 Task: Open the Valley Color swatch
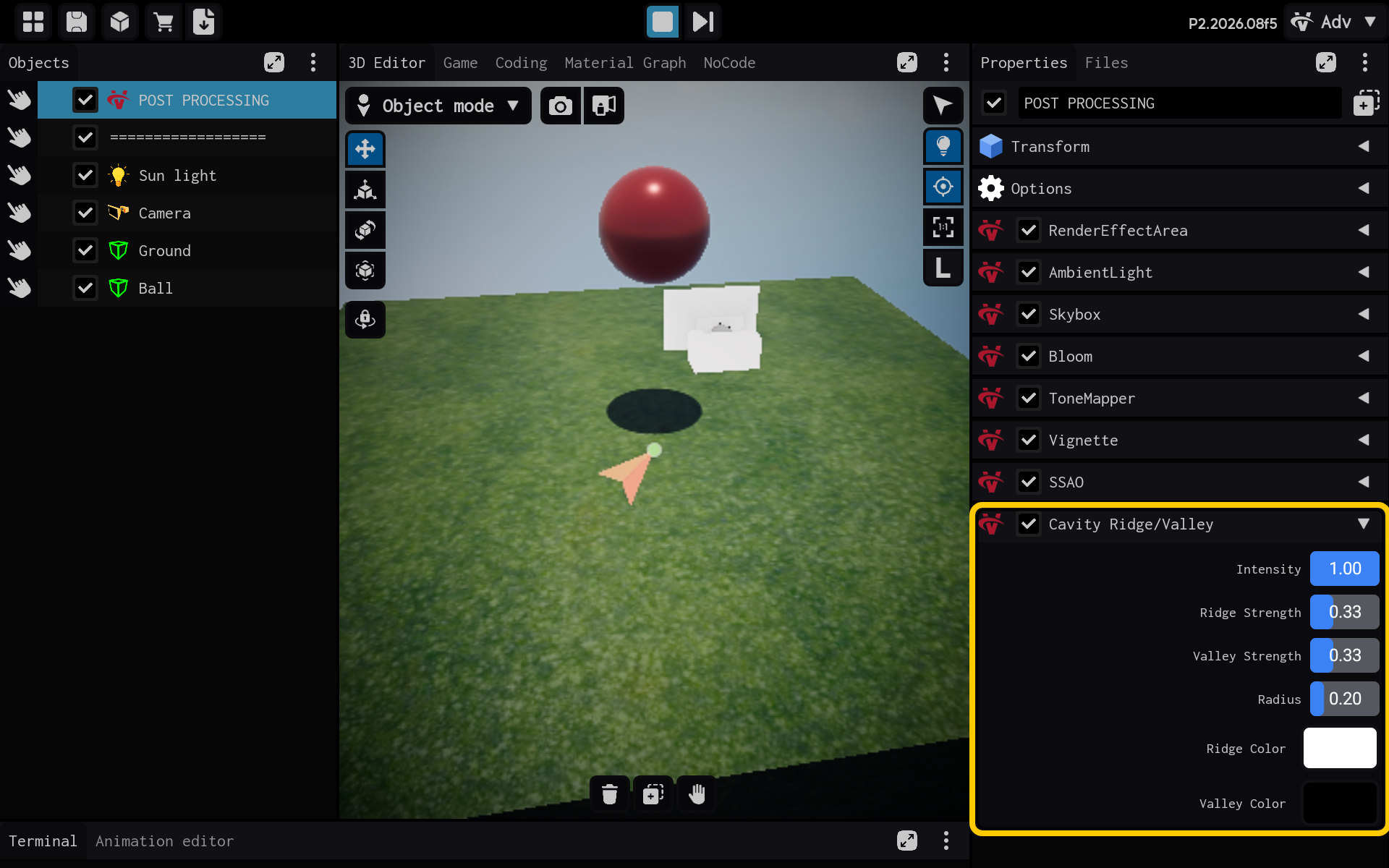(1340, 803)
